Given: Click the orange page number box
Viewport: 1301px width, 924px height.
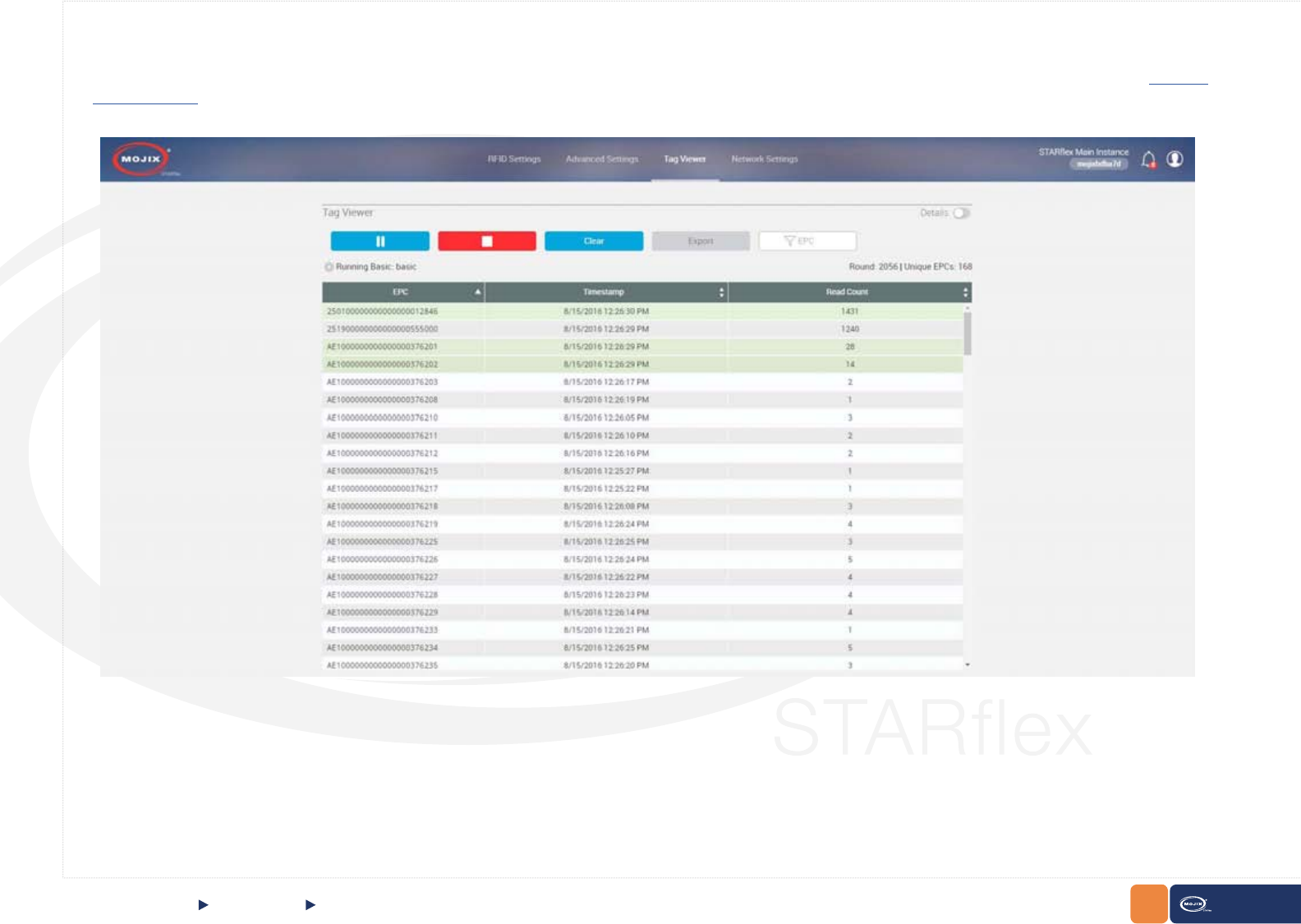Looking at the screenshot, I should (x=1149, y=903).
